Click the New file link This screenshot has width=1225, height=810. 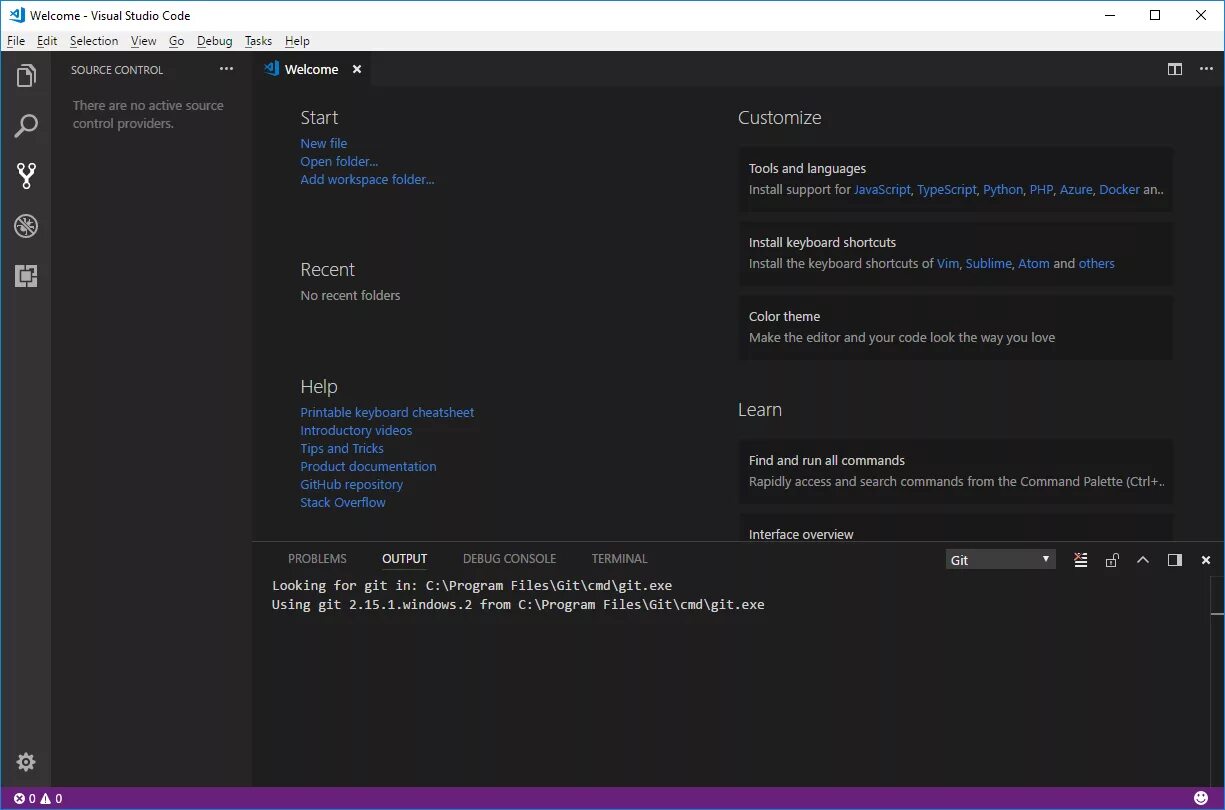point(324,143)
